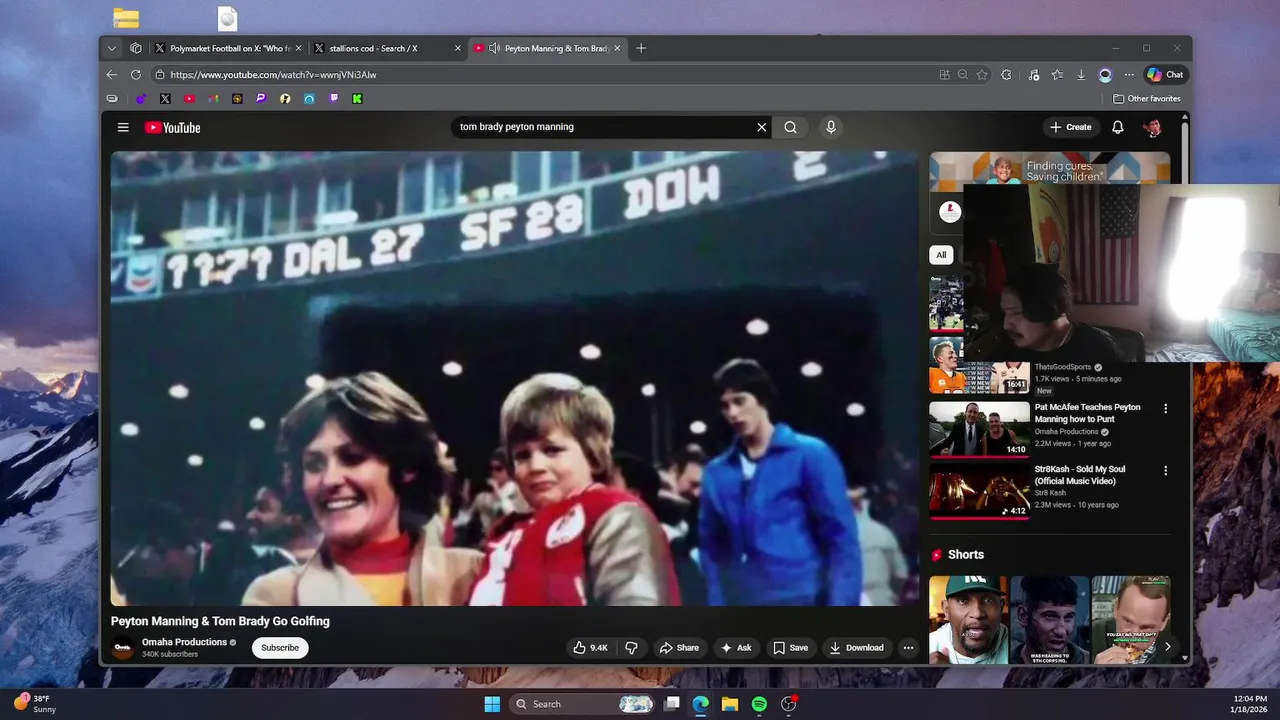Click the Omaha Productions channel name
Viewport: 1280px width, 720px height.
184,642
